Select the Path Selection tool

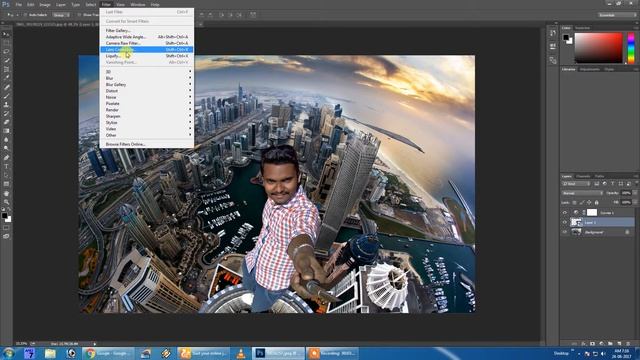[x=6, y=175]
